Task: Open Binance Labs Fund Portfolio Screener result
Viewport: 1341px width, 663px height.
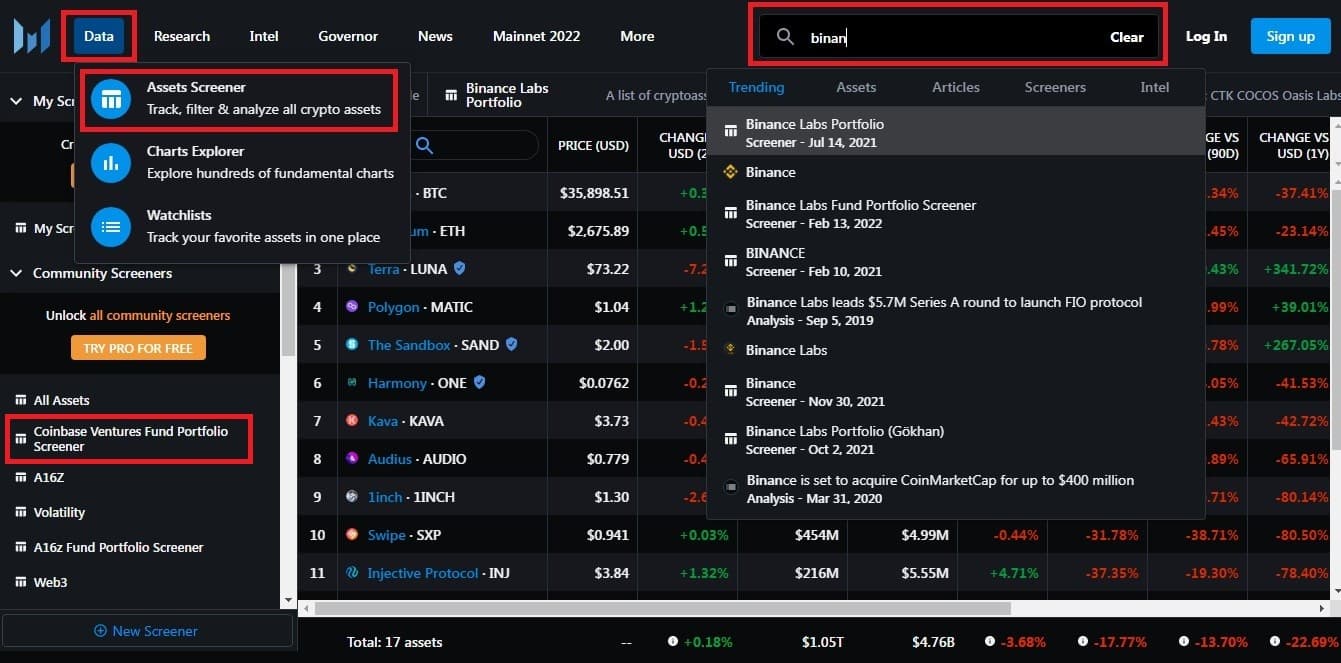Action: pyautogui.click(x=955, y=214)
